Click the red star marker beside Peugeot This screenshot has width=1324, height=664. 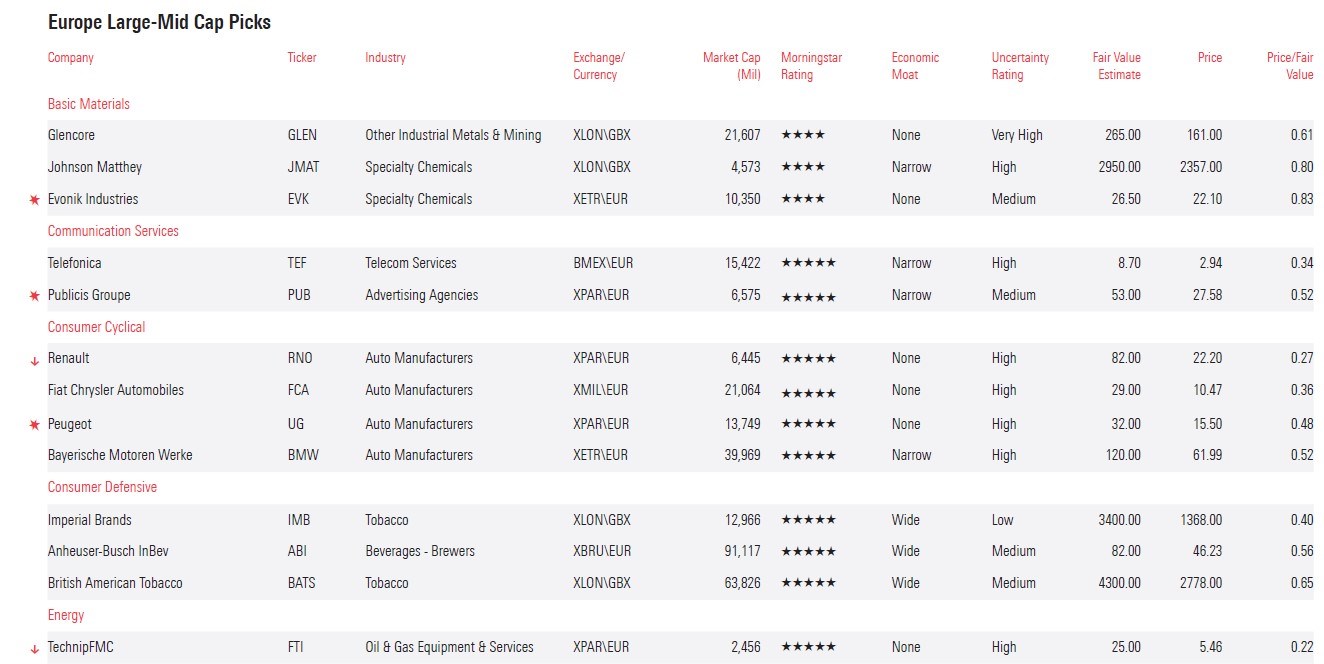[35, 425]
